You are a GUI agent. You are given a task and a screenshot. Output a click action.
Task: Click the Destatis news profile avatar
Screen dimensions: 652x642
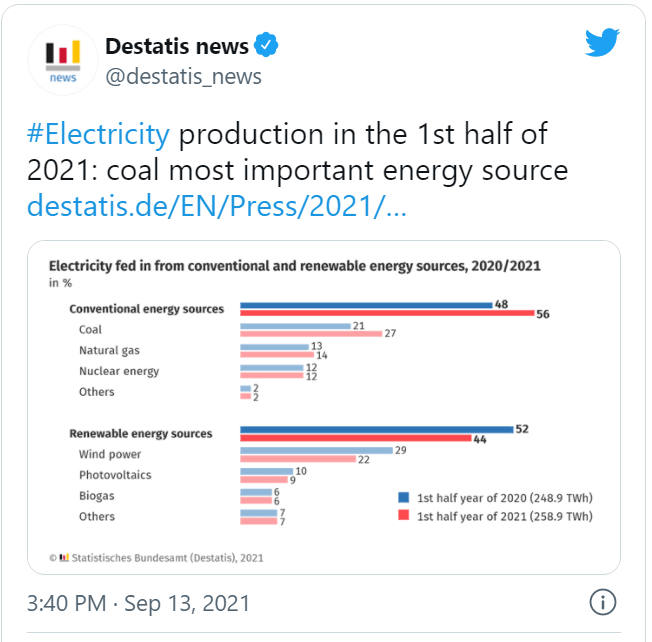click(62, 62)
